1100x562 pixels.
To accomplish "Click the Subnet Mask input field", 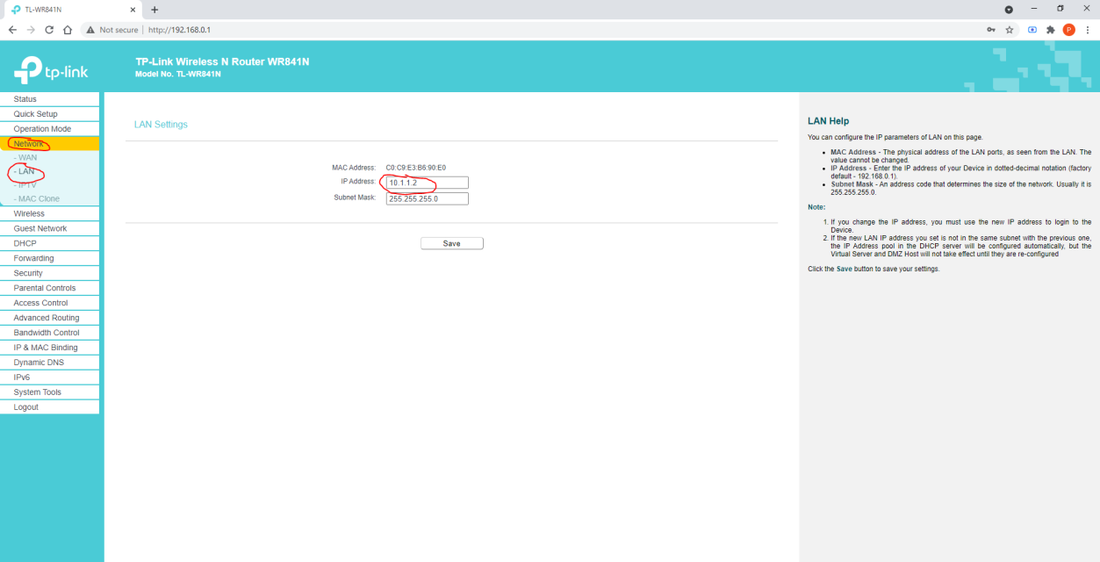I will 427,199.
